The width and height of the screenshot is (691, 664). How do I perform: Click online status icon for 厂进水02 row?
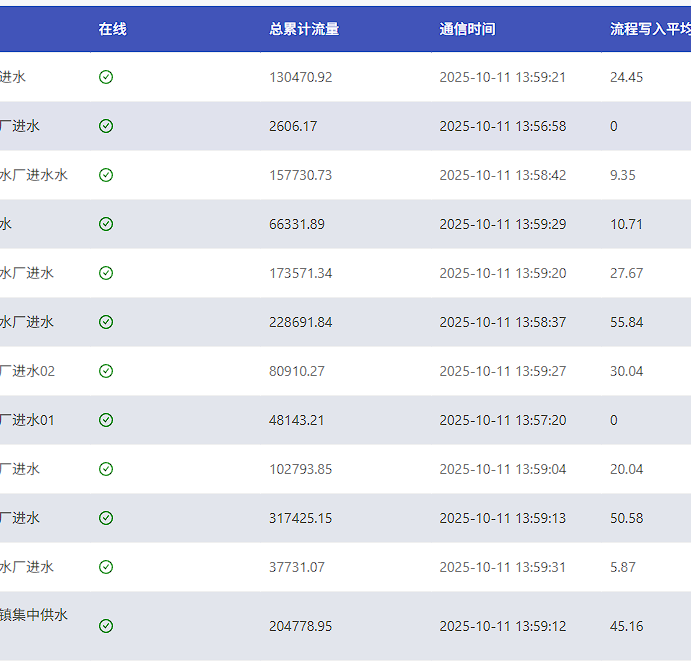[x=106, y=371]
